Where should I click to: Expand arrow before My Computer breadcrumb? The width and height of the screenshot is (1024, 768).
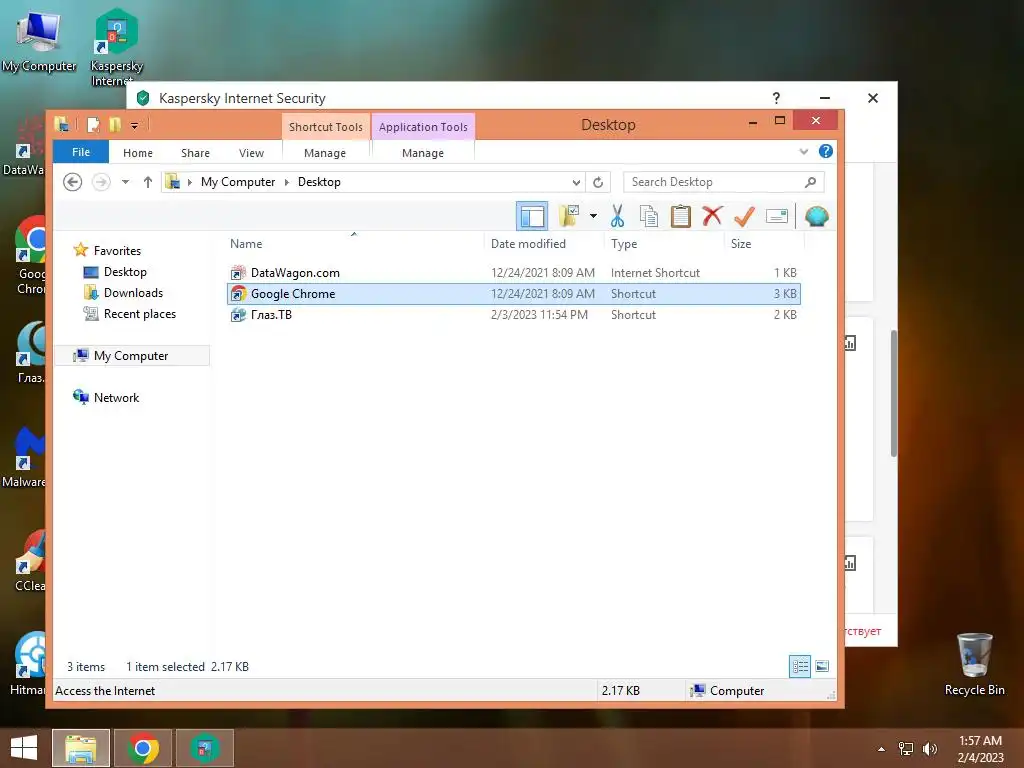[189, 182]
